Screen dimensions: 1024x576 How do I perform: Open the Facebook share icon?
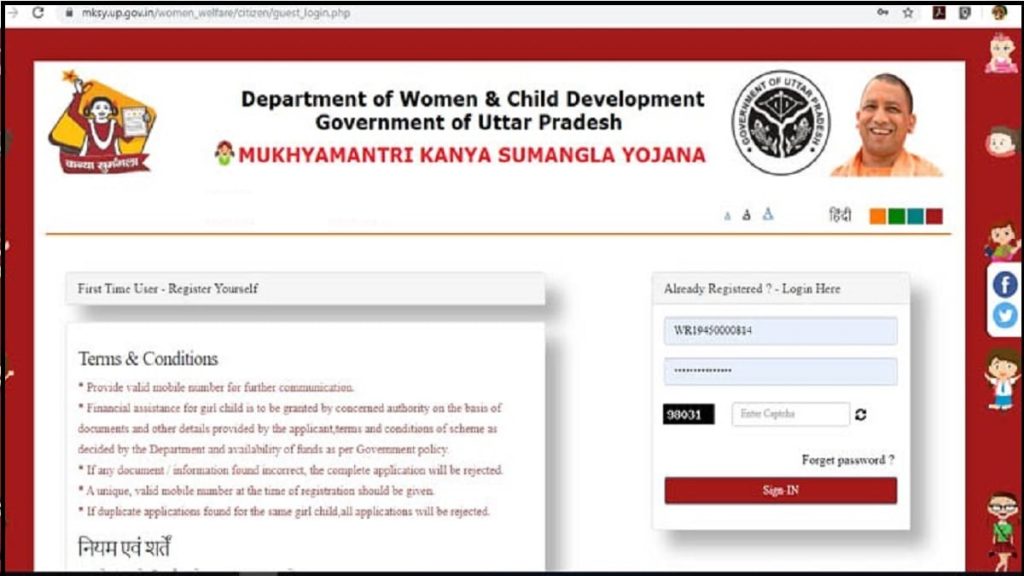pos(1005,285)
